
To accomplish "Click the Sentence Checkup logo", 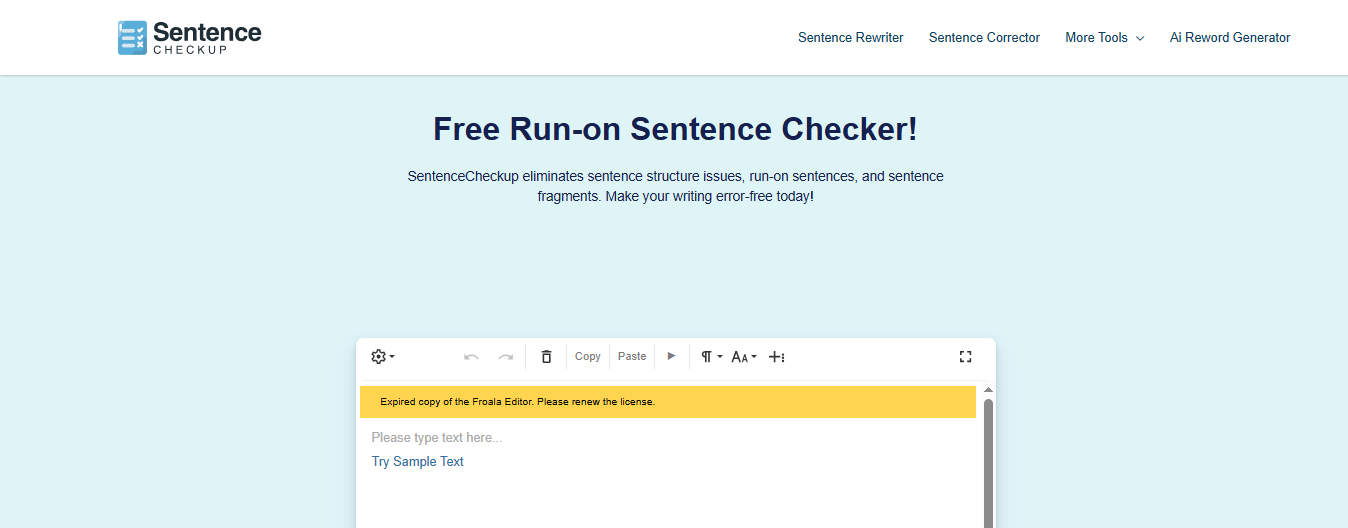I will 189,37.
